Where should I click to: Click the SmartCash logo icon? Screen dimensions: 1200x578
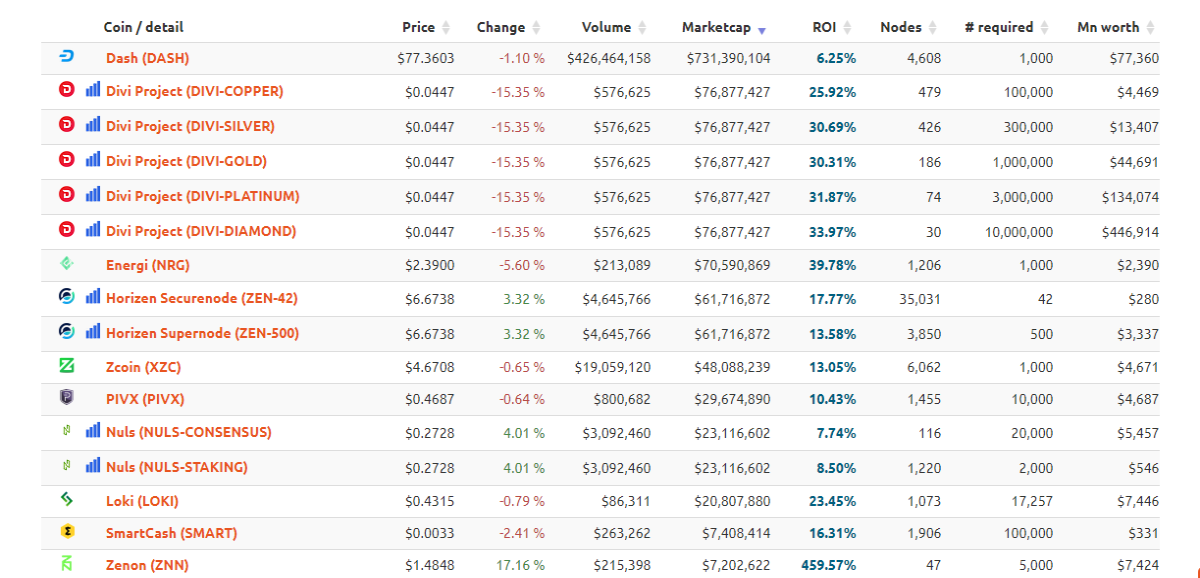pyautogui.click(x=67, y=532)
